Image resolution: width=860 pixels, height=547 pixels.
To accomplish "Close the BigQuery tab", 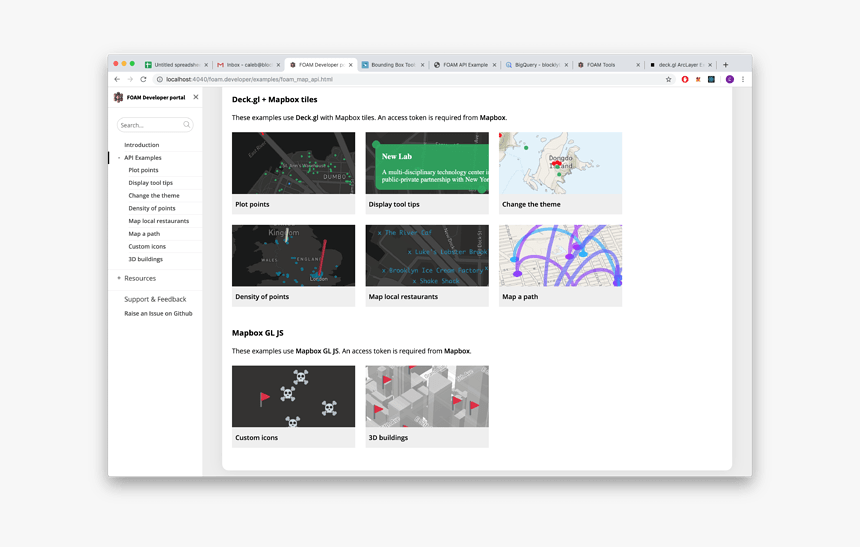I will pyautogui.click(x=567, y=65).
